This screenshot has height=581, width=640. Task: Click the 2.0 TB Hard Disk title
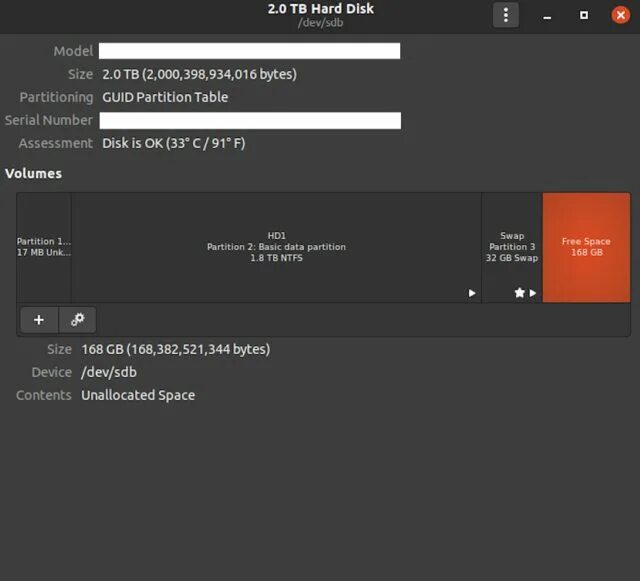pyautogui.click(x=321, y=9)
